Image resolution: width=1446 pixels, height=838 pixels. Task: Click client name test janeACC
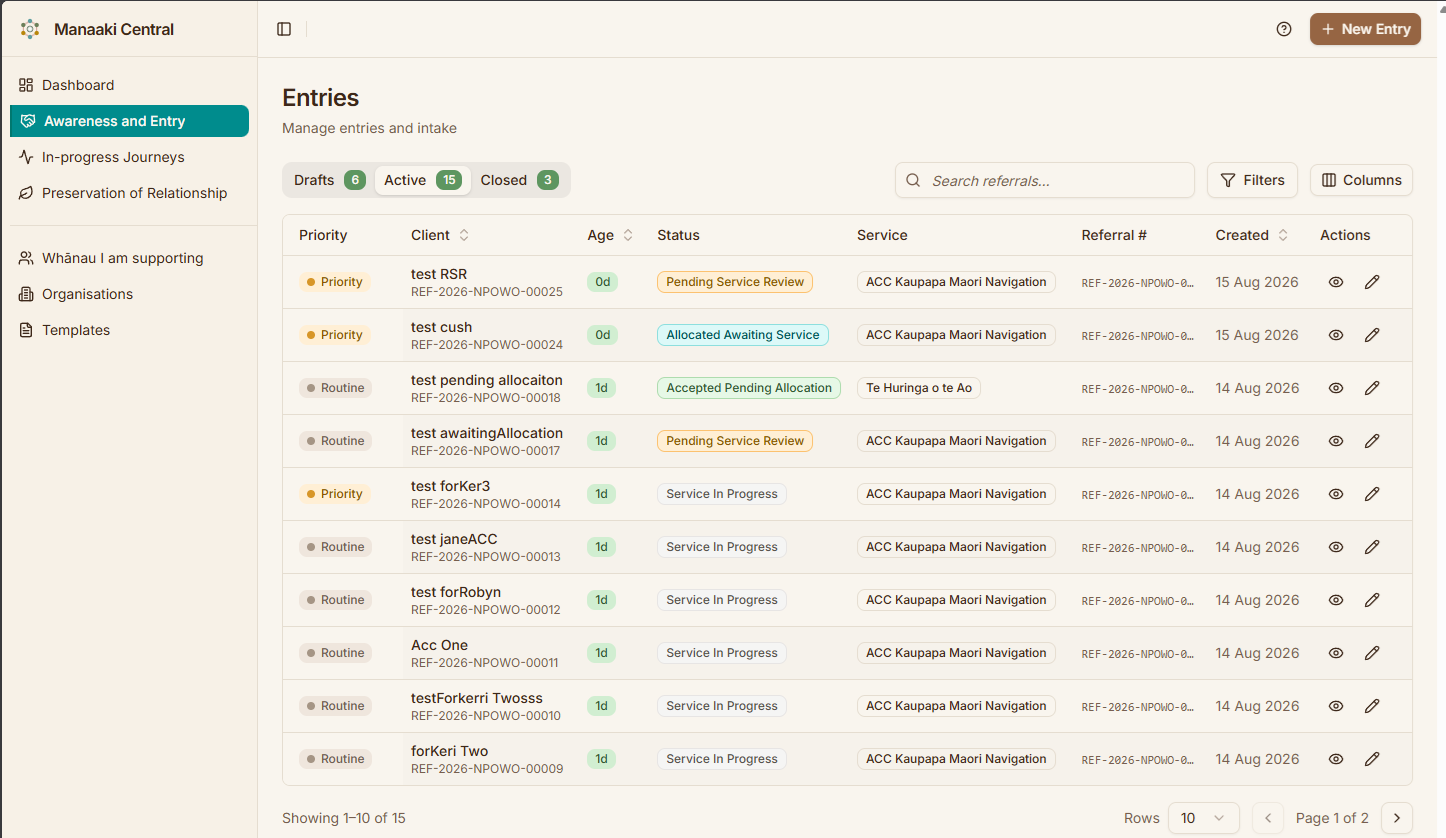pyautogui.click(x=454, y=539)
